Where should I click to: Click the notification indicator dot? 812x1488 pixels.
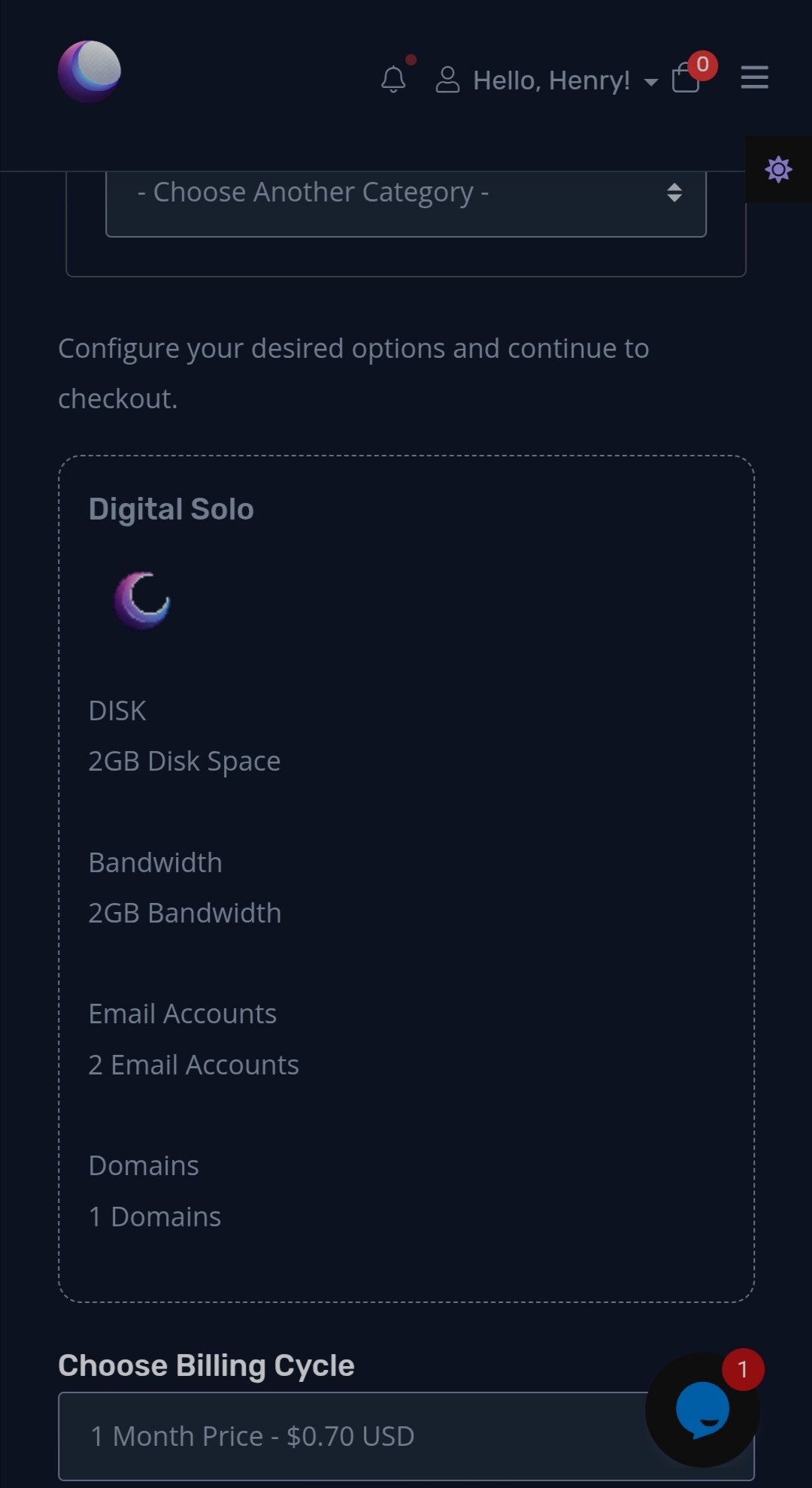pos(411,59)
